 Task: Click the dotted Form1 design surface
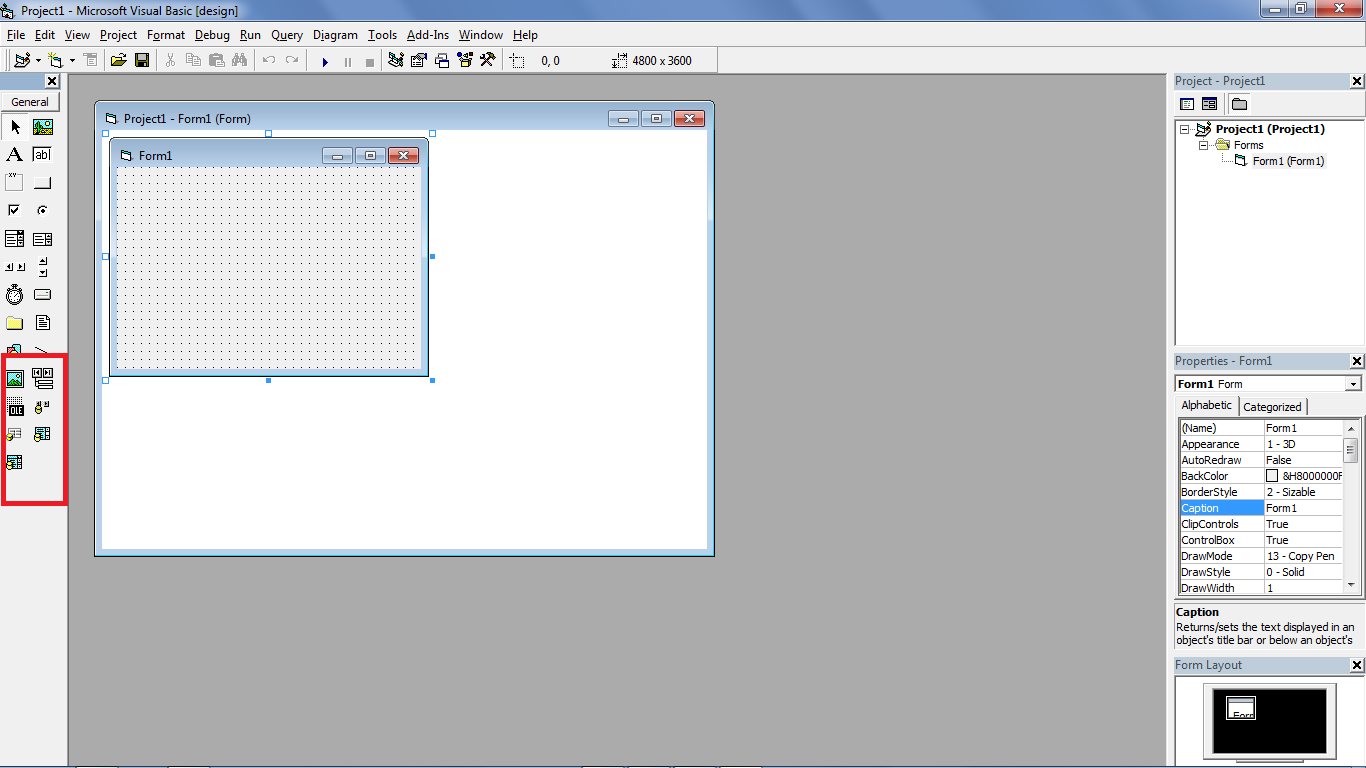268,268
